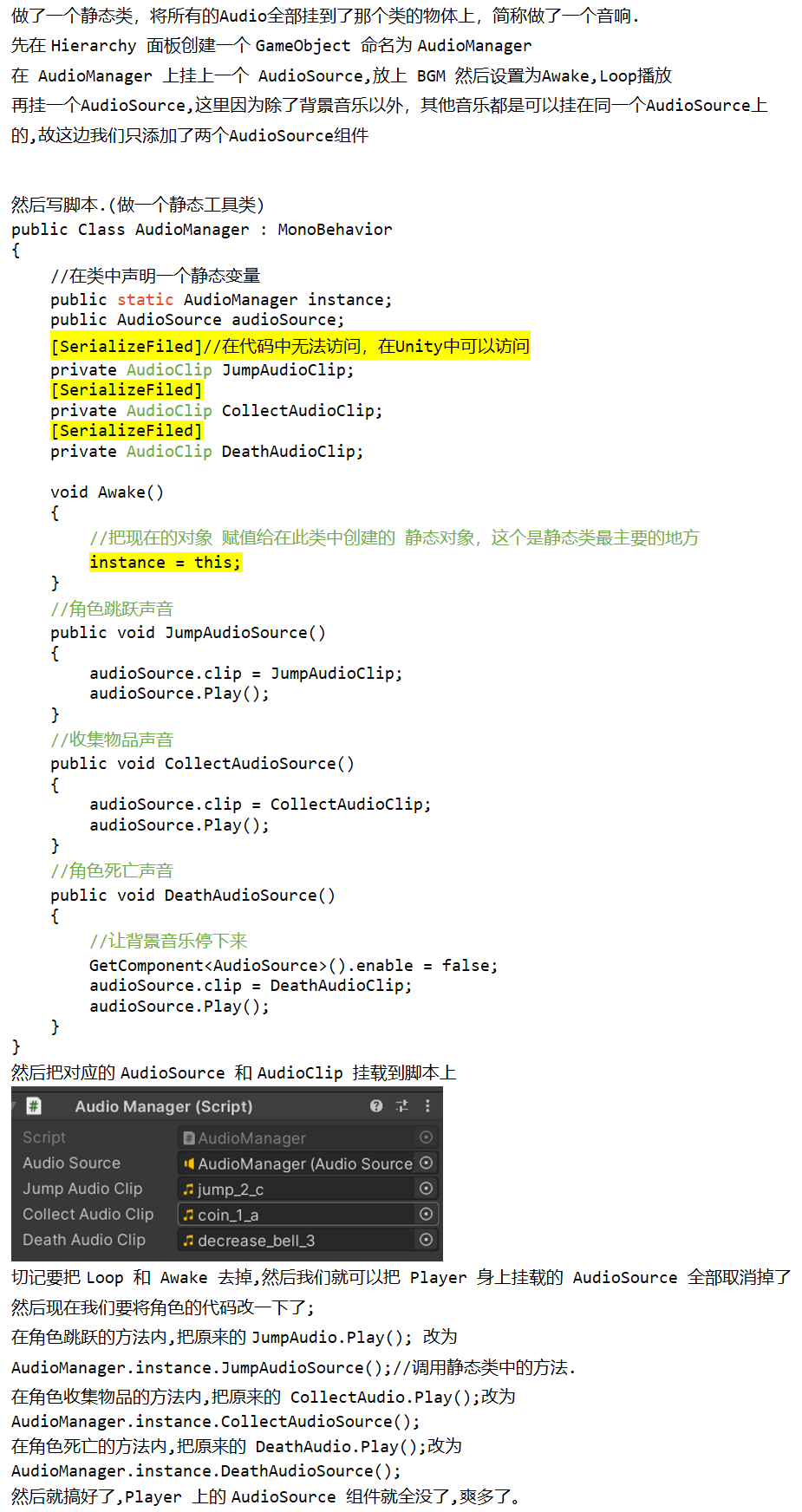Click the Death Audio Clip label
The width and height of the screenshot is (802, 1512).
point(84,1240)
